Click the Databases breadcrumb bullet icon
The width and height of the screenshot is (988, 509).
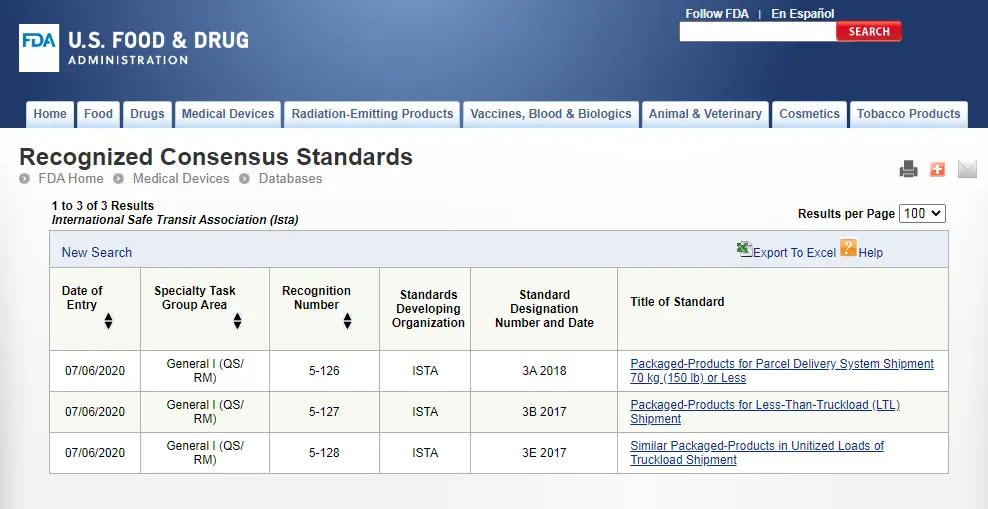pos(244,178)
